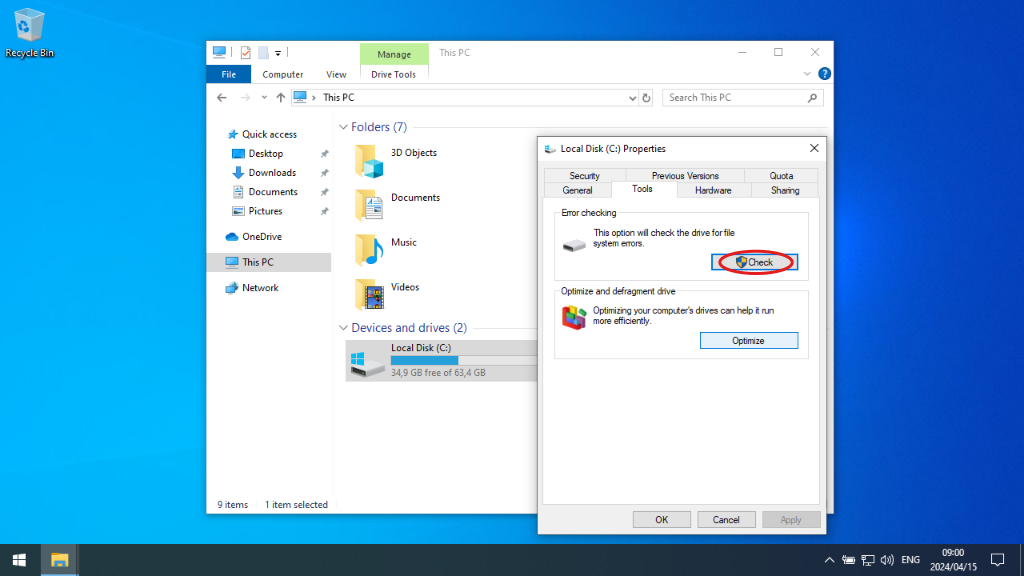Switch to the Hardware tab
Screen dimensions: 1024x576
[x=712, y=189]
